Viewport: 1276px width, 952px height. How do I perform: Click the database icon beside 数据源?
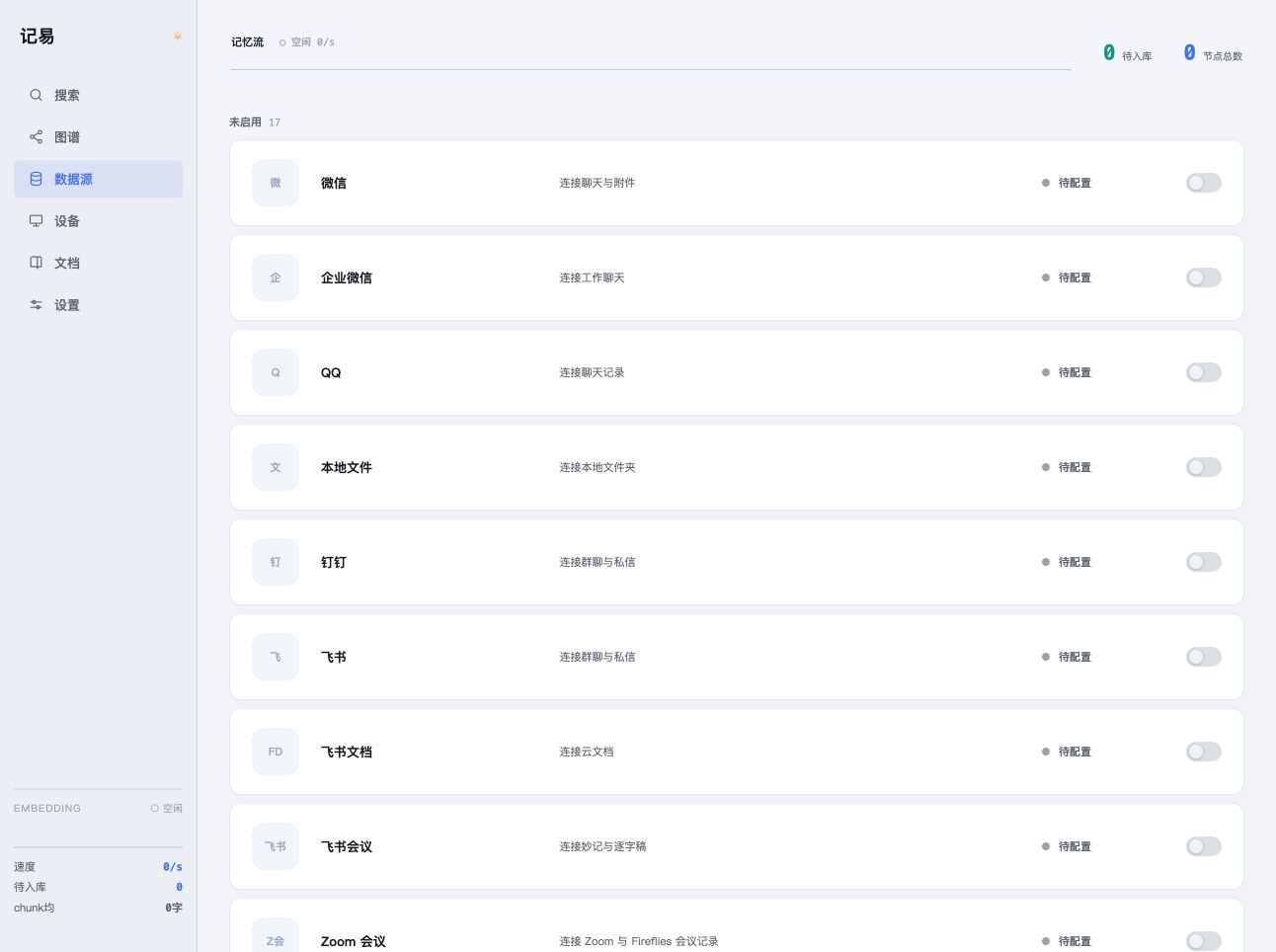pos(36,179)
